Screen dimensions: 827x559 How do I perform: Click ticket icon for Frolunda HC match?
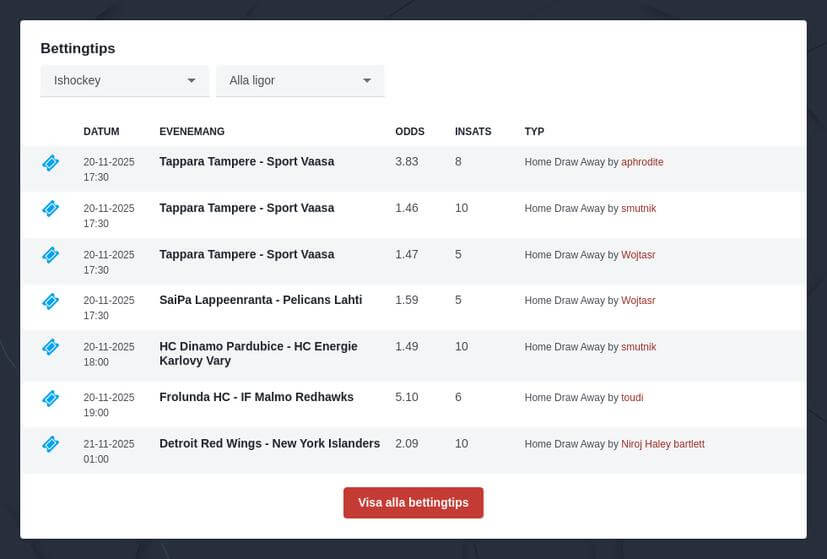(50, 398)
